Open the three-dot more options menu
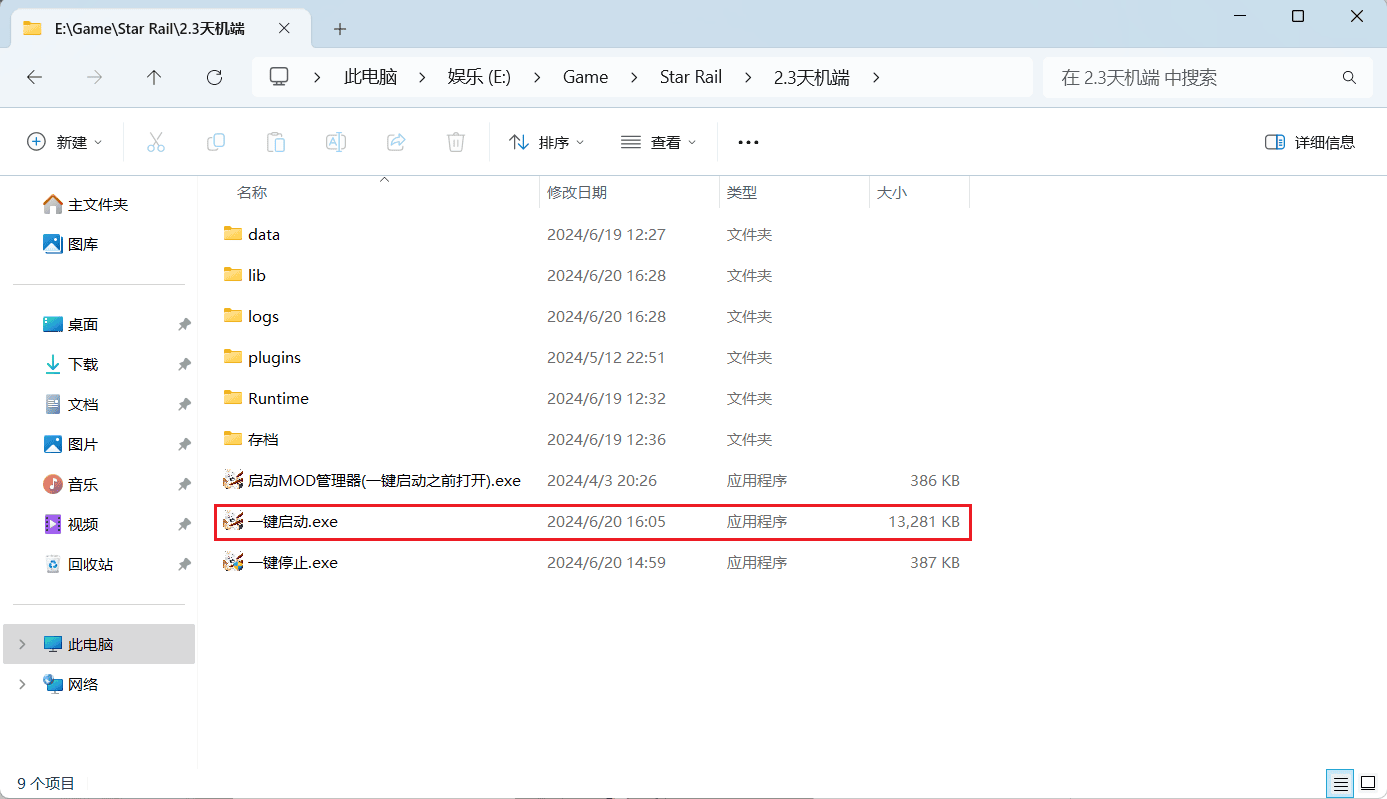 (748, 142)
